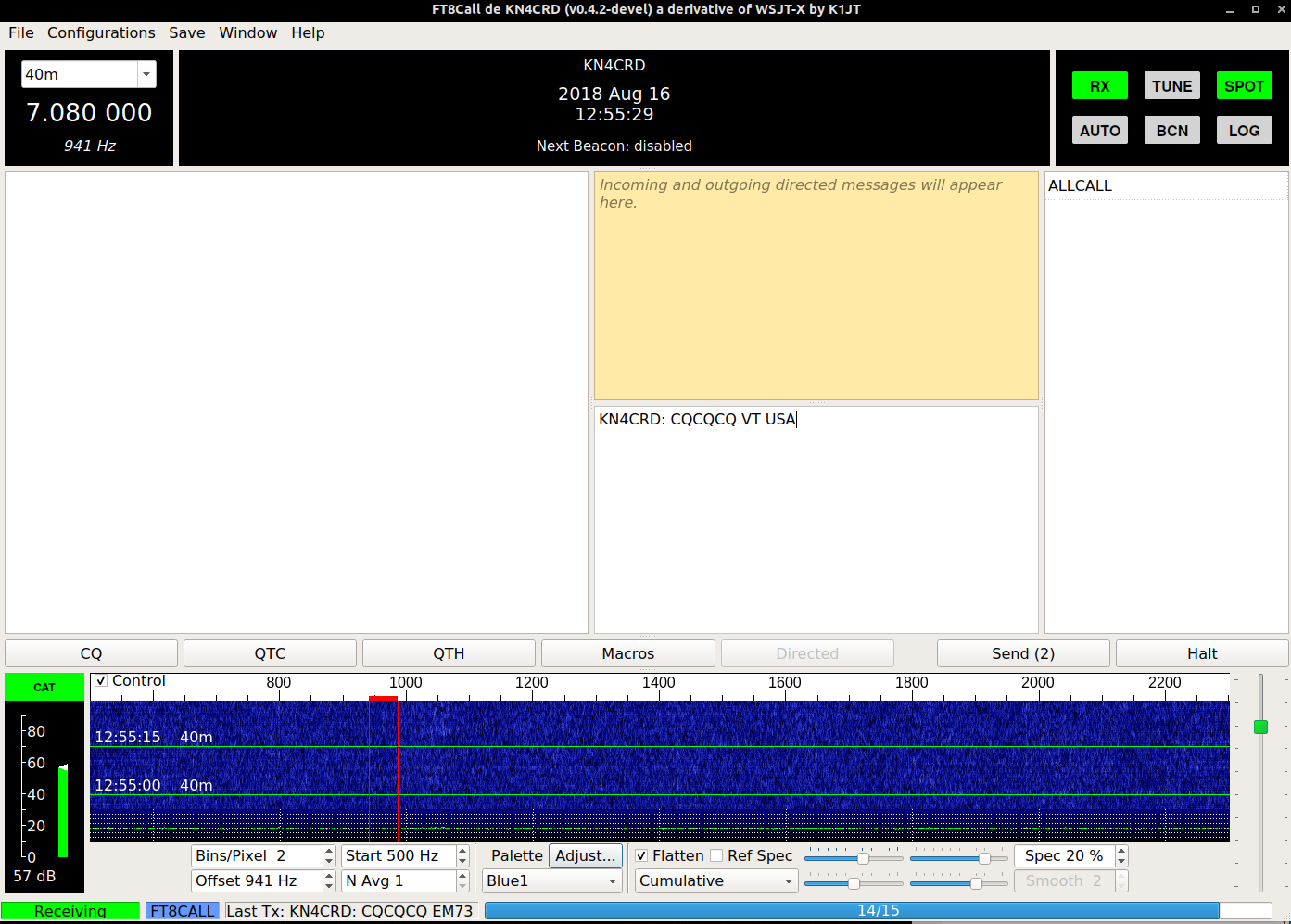Open the LOG dialog
1291x924 pixels.
point(1244,130)
